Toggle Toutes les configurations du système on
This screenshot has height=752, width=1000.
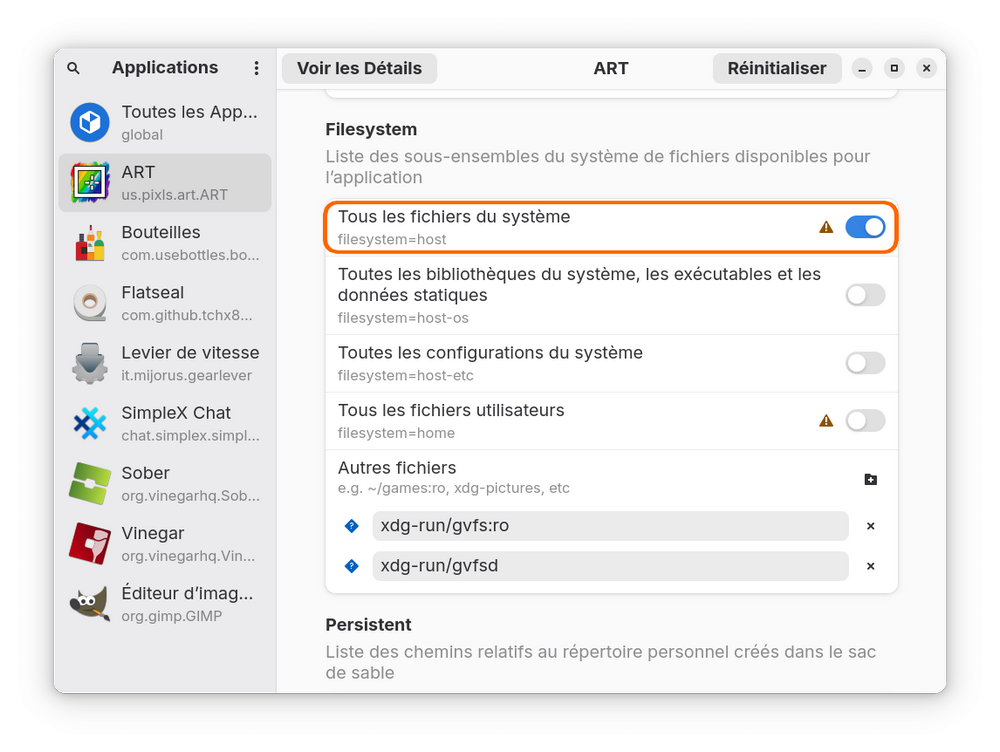865,363
